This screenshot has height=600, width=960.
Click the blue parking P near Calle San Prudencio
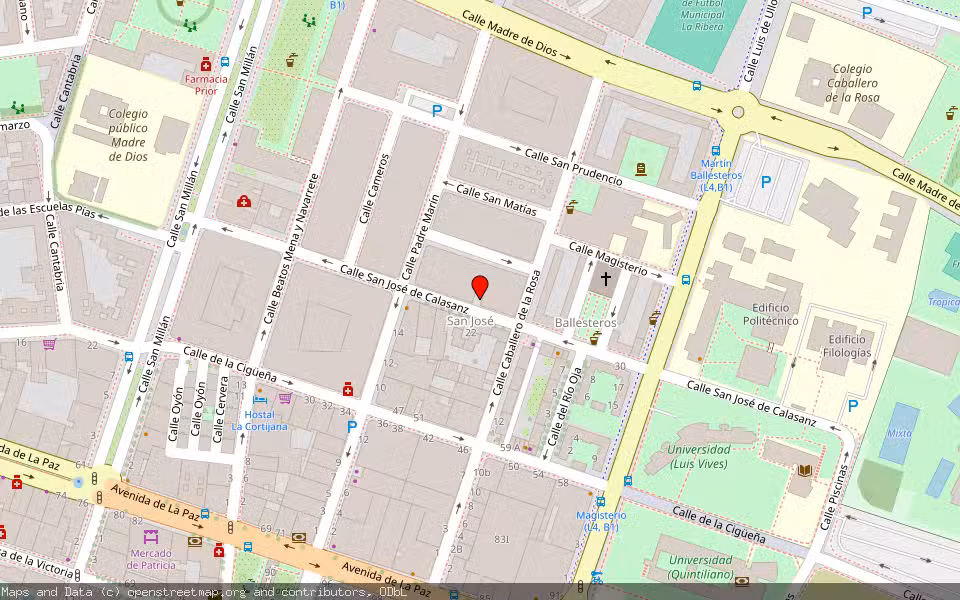[x=436, y=110]
